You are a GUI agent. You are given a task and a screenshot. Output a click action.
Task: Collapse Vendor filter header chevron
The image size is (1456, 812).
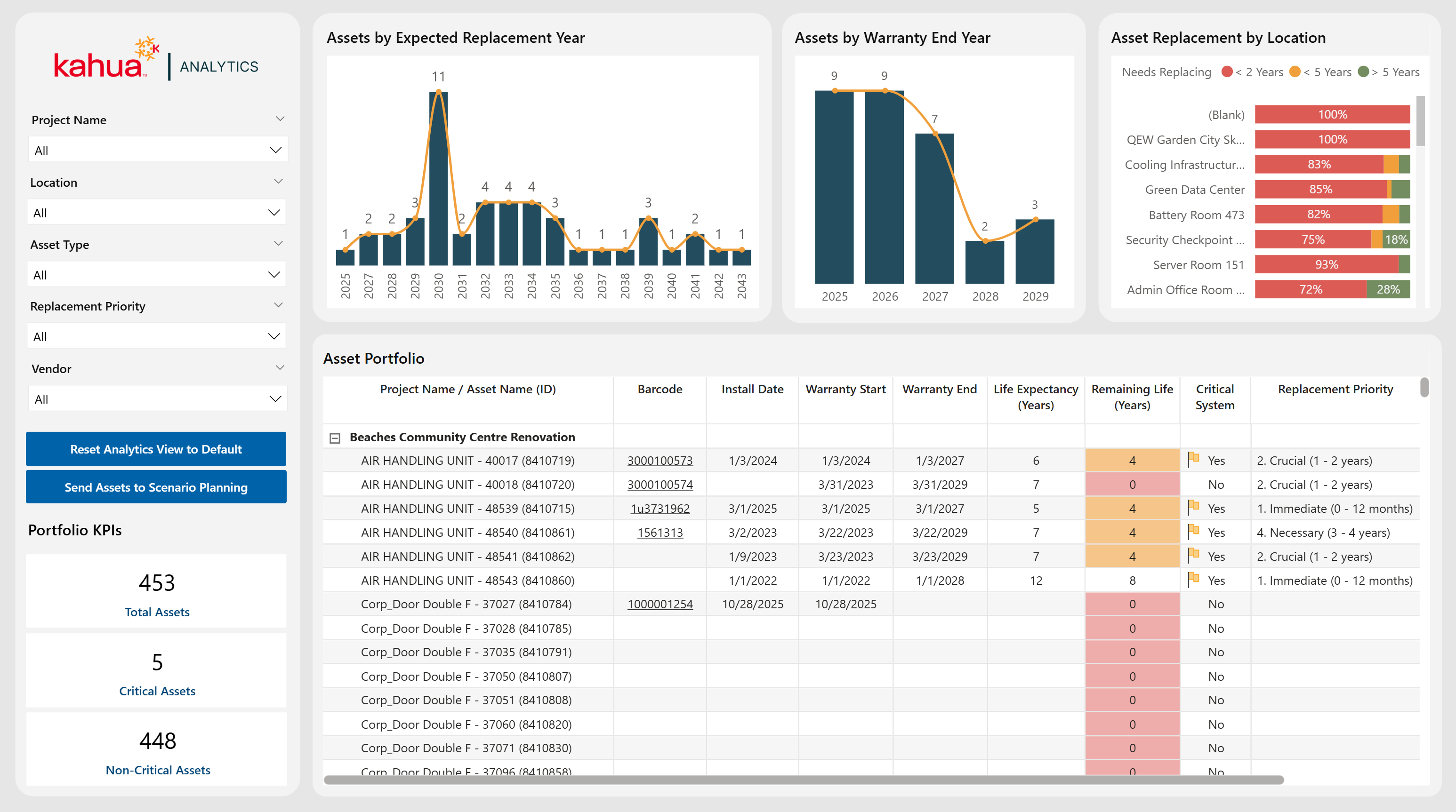(280, 367)
